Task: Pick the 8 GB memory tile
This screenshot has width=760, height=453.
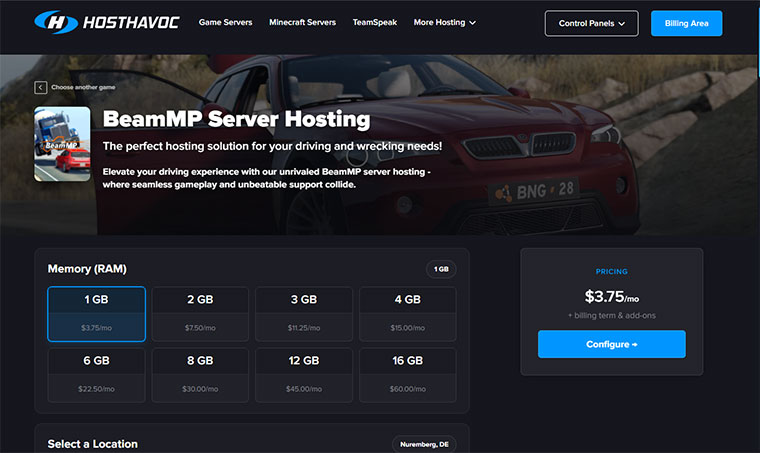Action: pyautogui.click(x=200, y=375)
